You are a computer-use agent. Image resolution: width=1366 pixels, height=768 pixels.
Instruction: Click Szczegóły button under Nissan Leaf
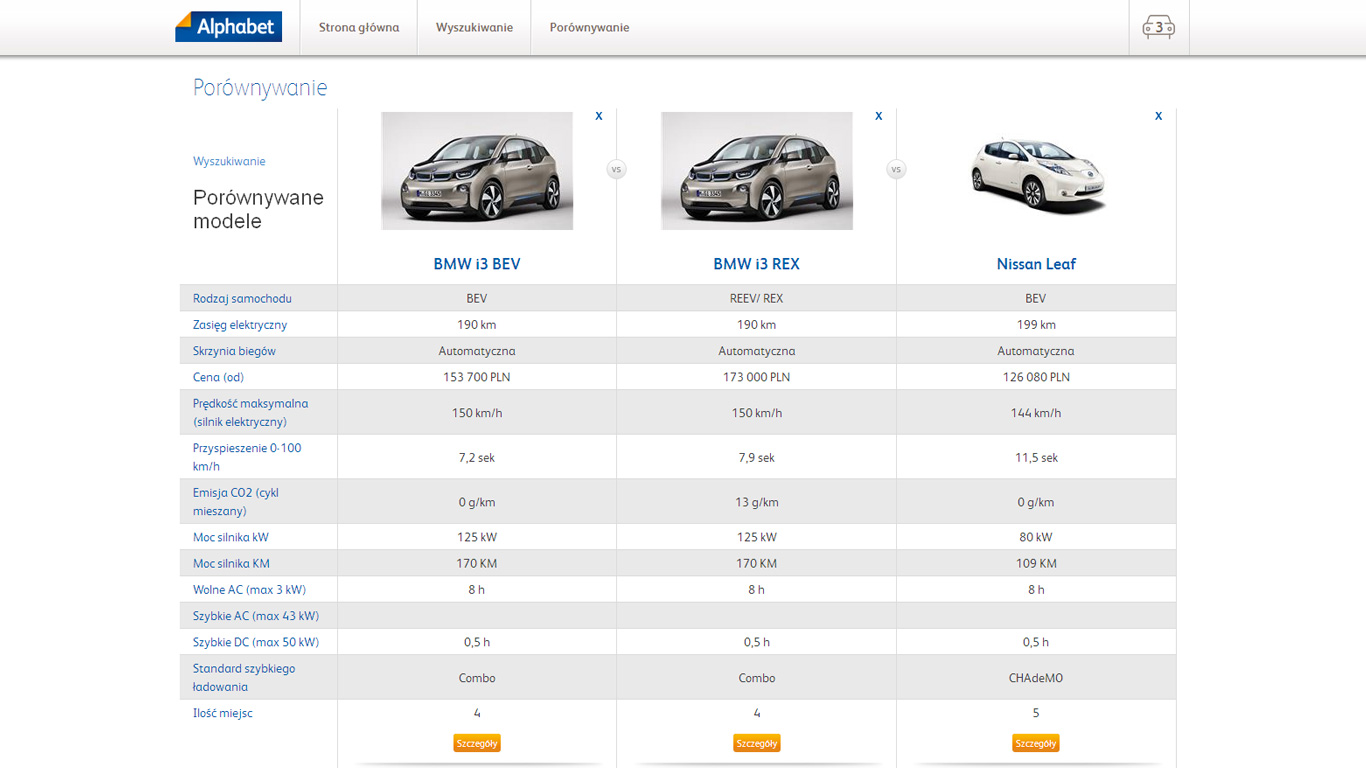click(x=1036, y=743)
